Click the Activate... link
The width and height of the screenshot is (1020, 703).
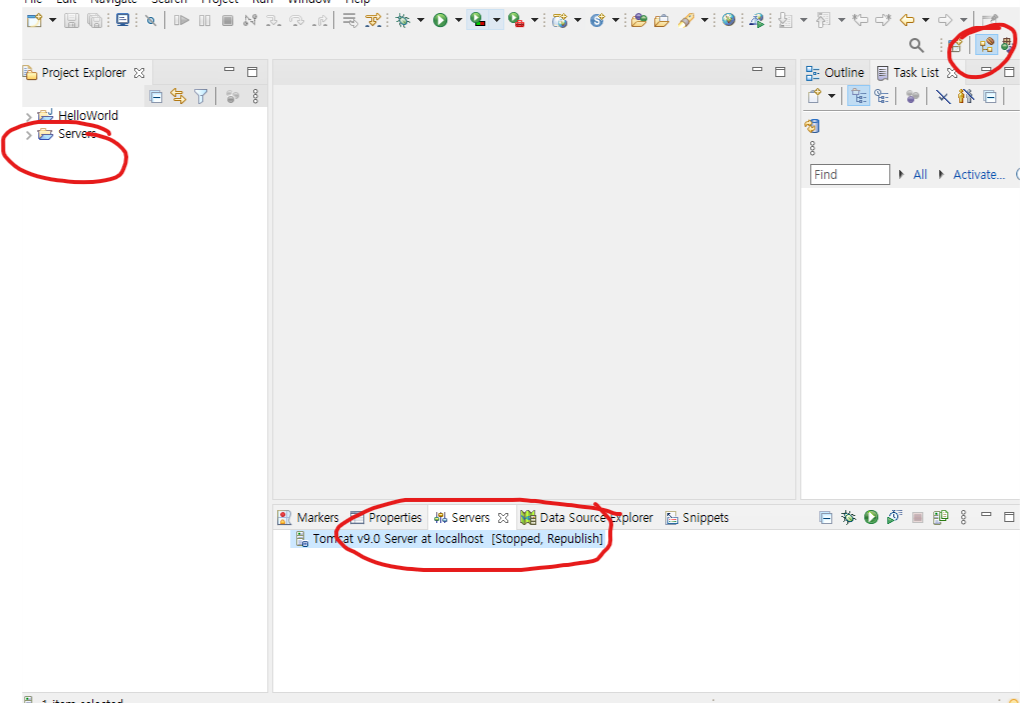click(x=979, y=174)
